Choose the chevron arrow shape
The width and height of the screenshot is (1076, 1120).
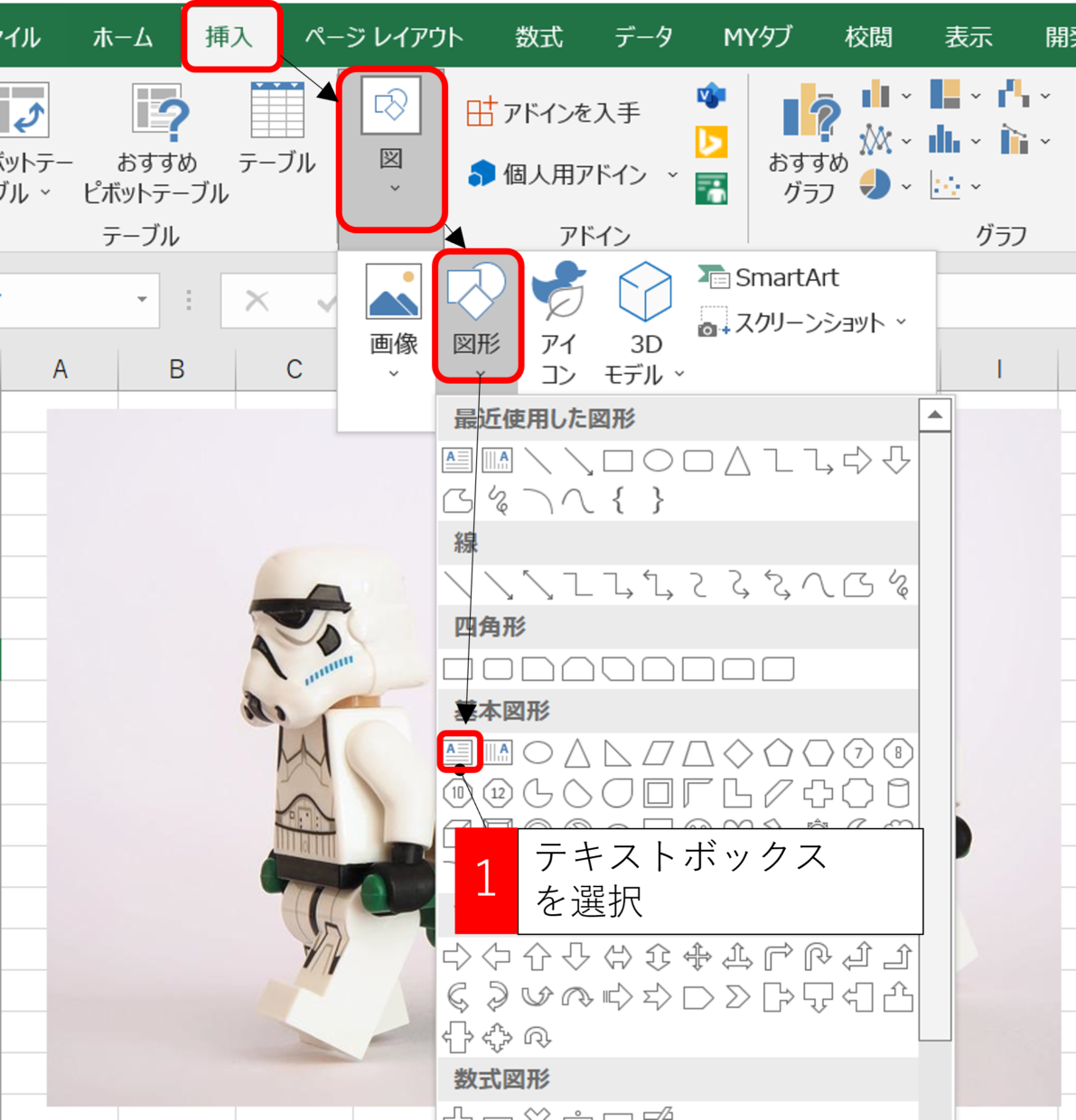click(738, 997)
